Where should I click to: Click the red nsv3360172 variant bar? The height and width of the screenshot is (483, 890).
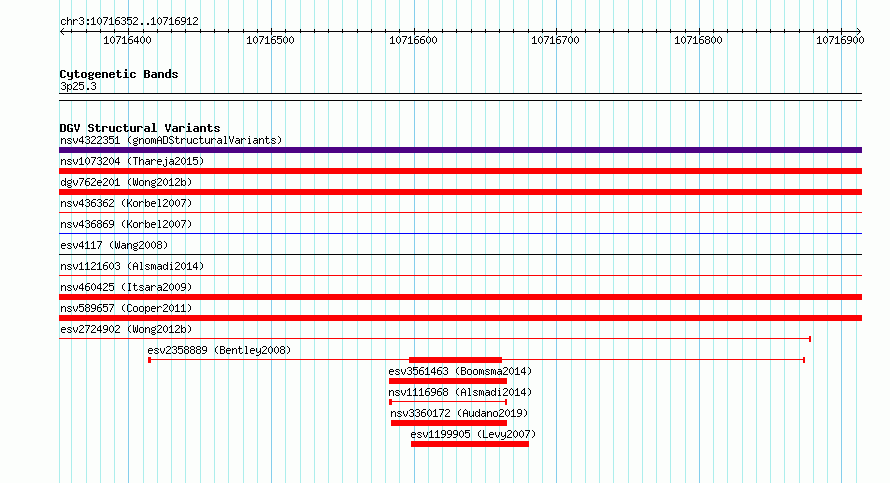coord(449,423)
